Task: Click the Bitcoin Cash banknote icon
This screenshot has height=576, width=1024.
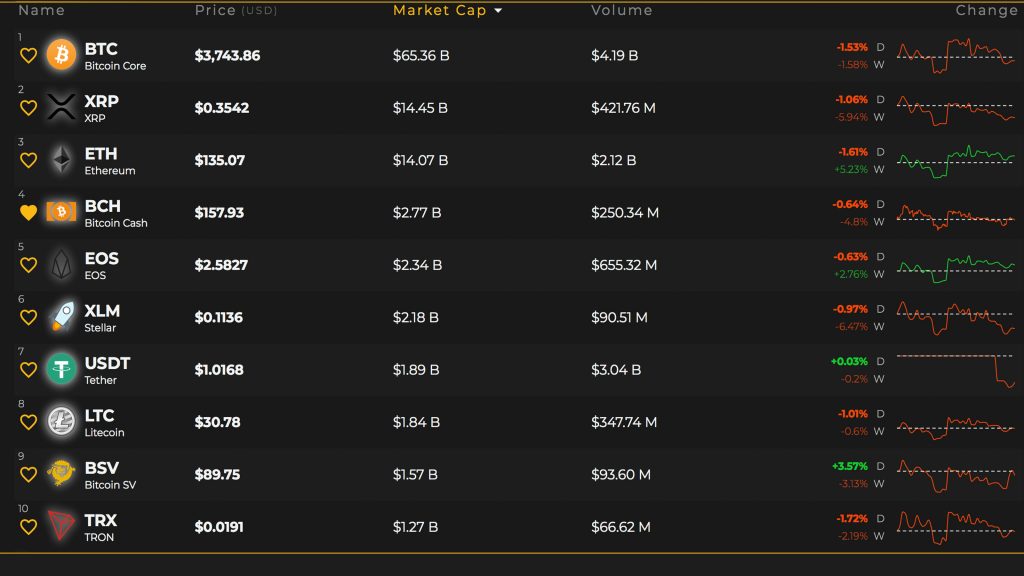Action: click(x=61, y=212)
